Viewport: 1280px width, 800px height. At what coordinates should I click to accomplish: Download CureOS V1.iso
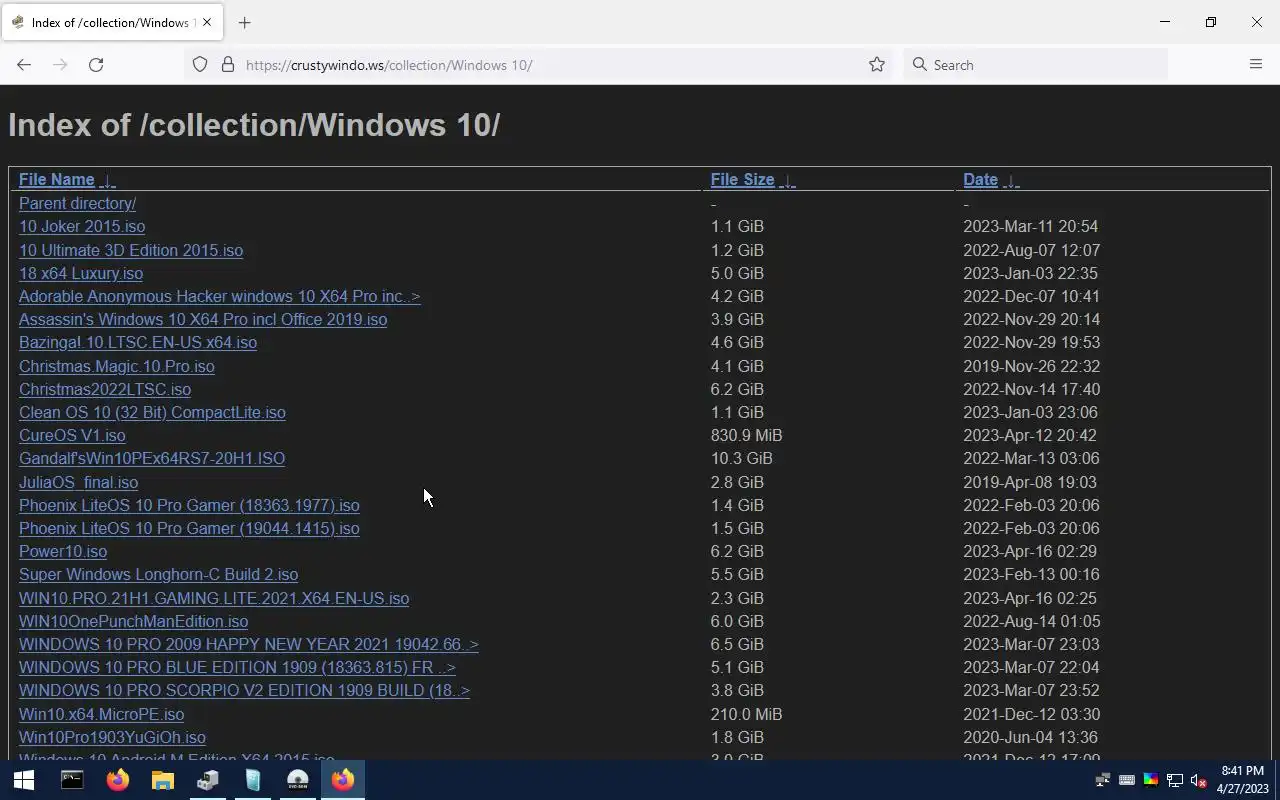[72, 435]
